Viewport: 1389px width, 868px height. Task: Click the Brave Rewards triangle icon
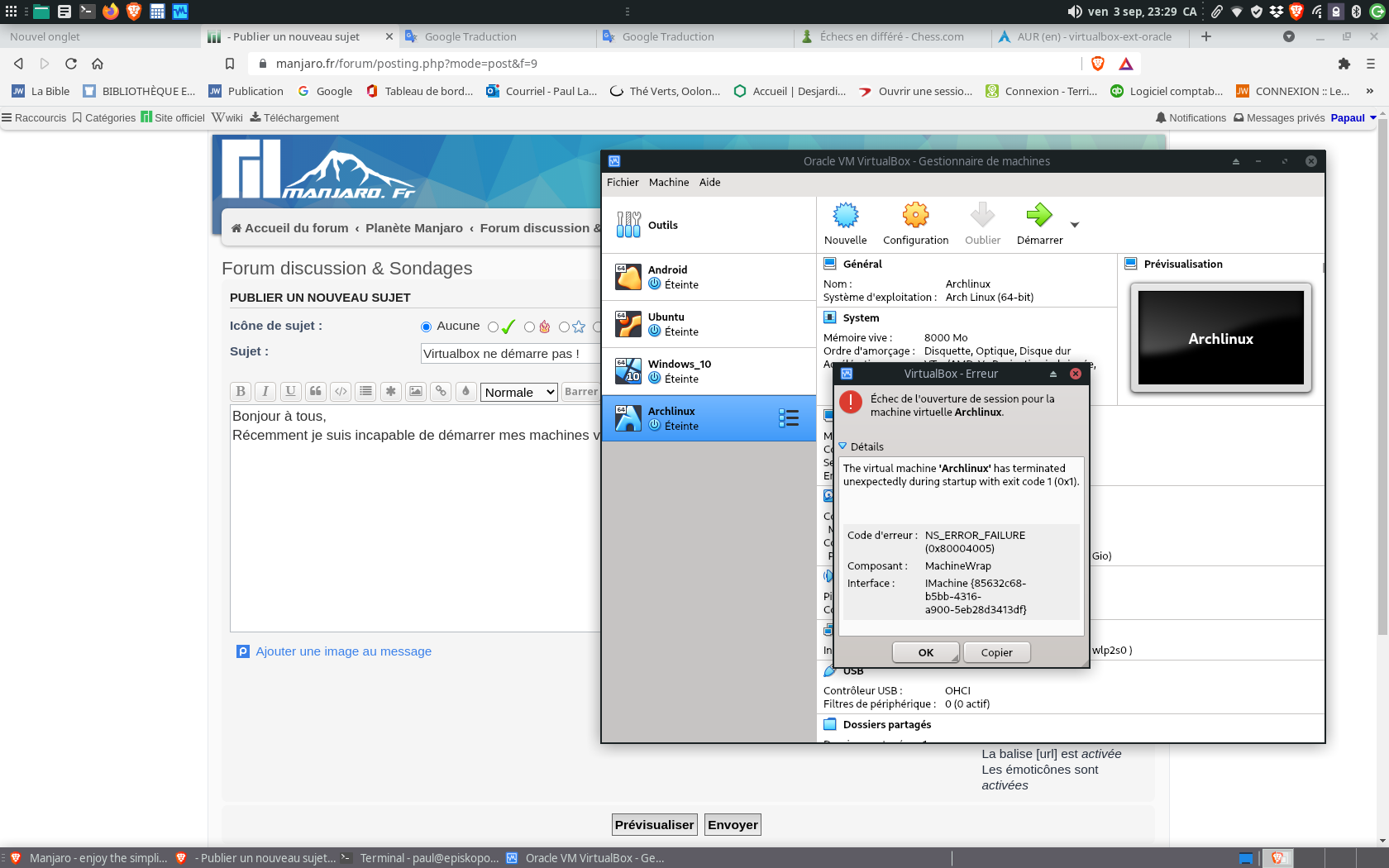pos(1126,64)
